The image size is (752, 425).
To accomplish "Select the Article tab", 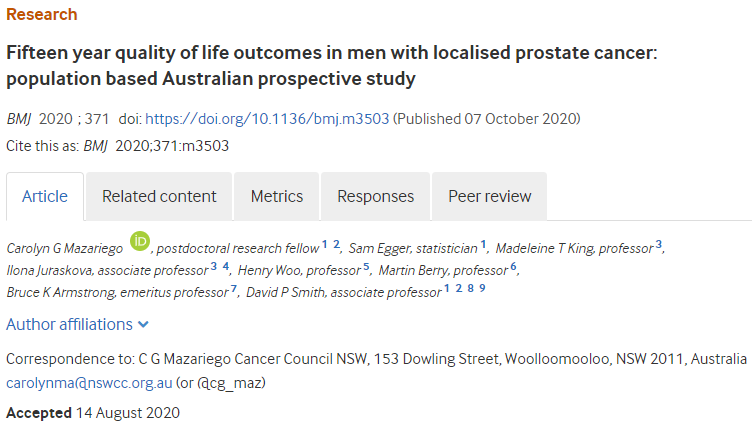I will point(45,197).
